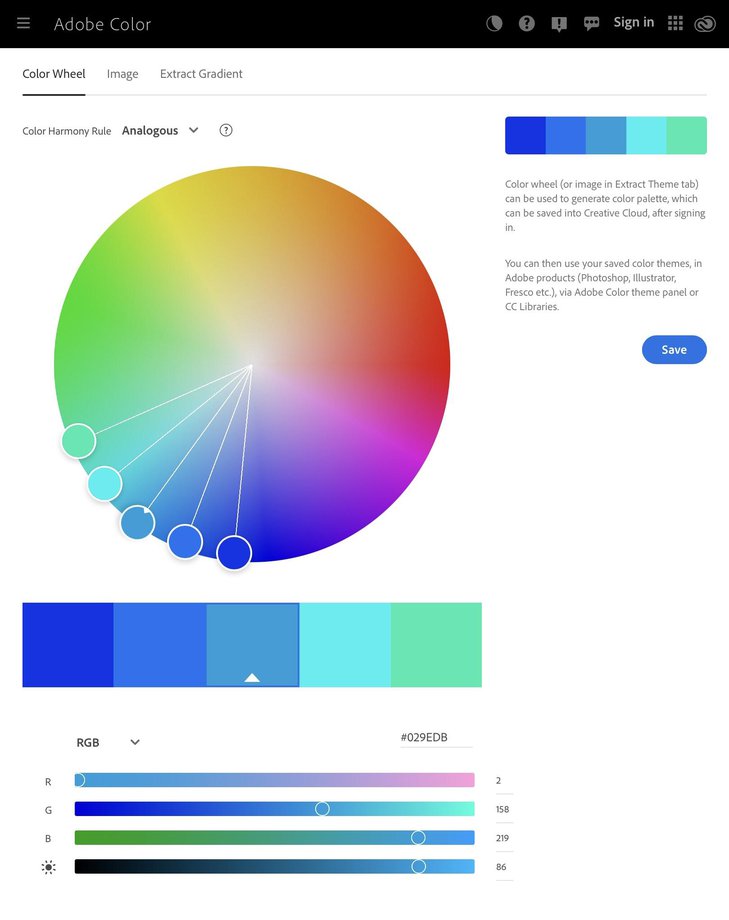This screenshot has width=729, height=920.
Task: Expand the Analogous dropdown chevron
Action: [193, 130]
